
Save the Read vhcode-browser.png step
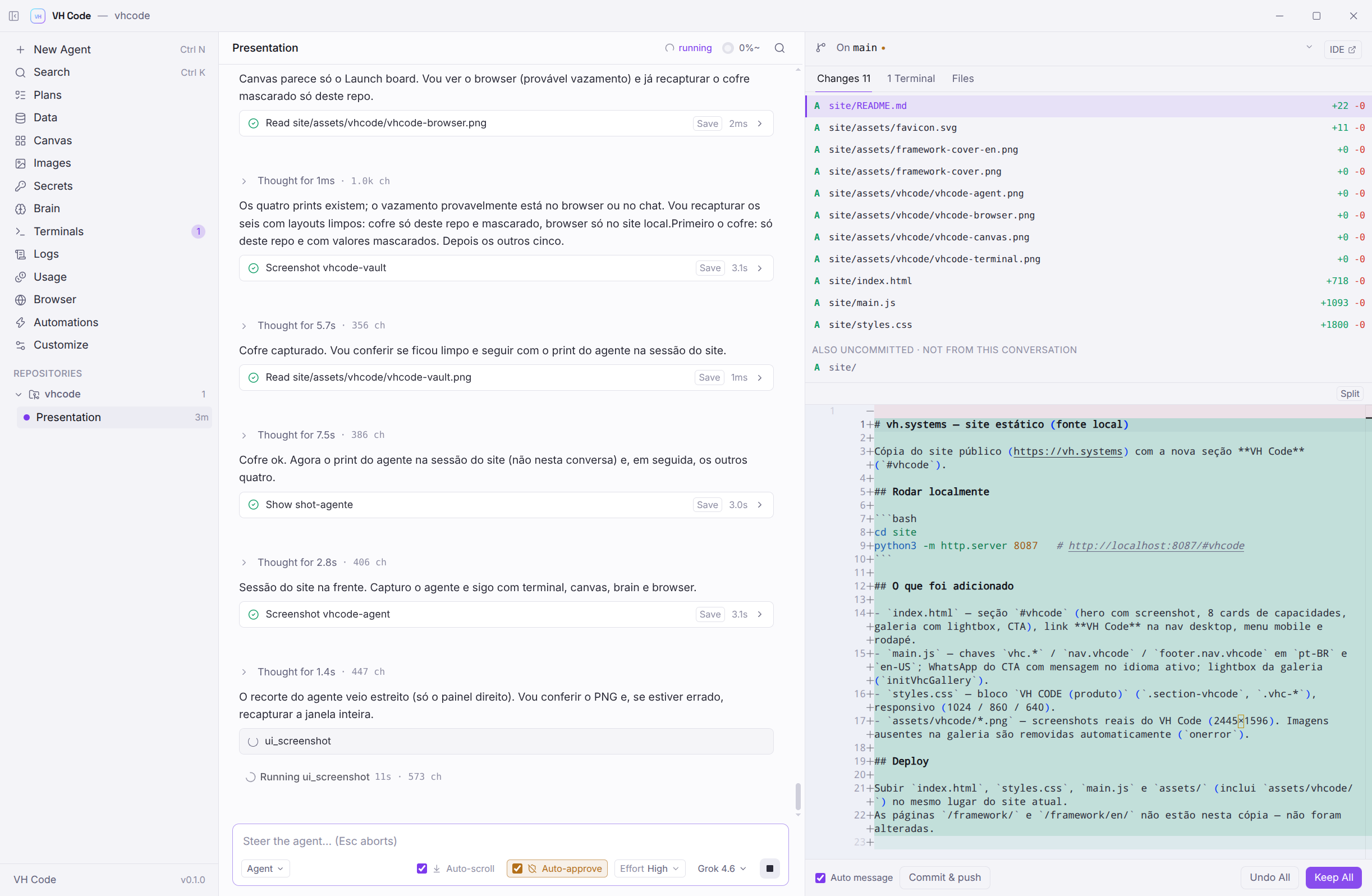tap(708, 124)
